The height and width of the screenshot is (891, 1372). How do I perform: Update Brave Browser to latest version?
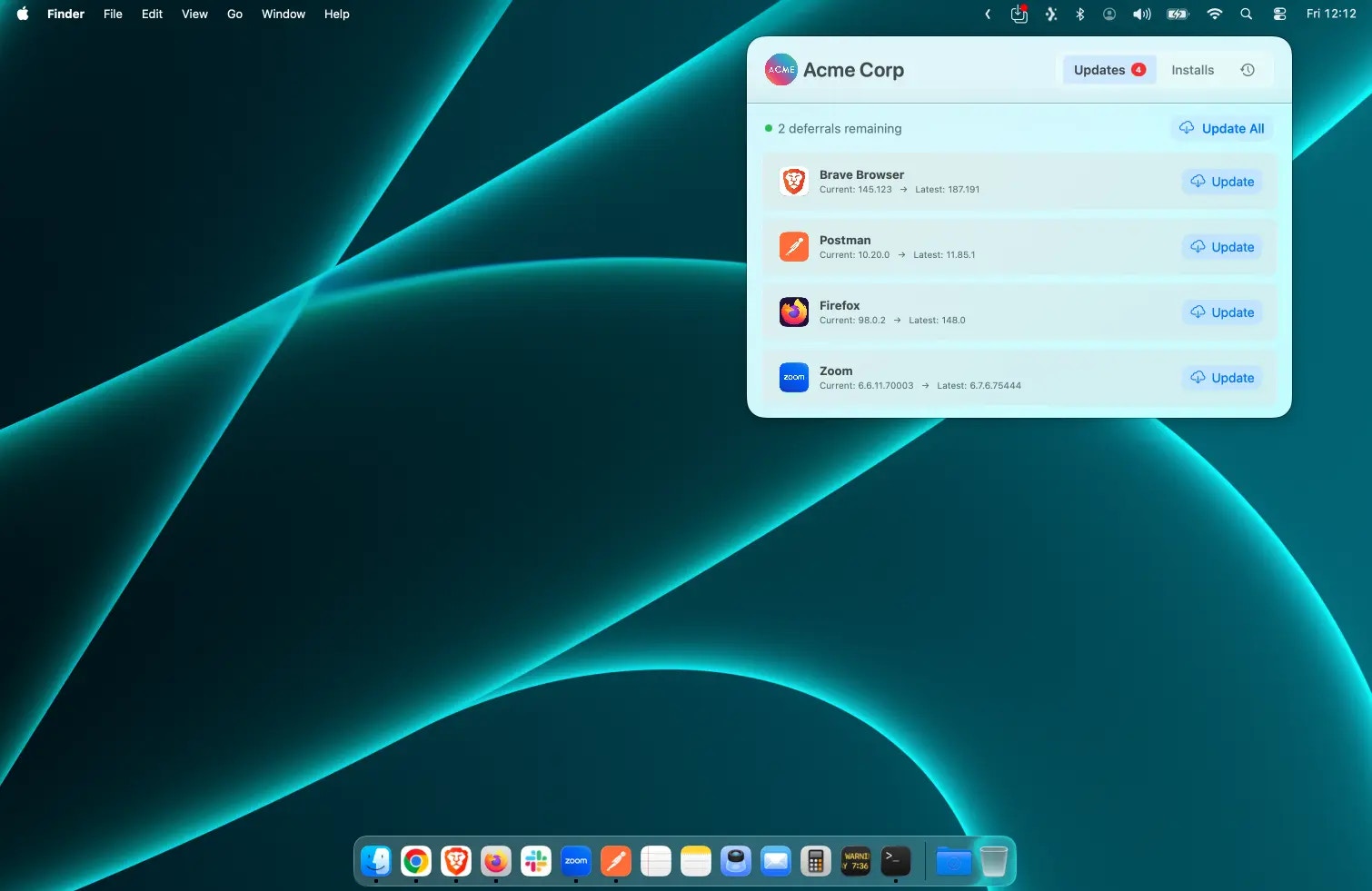click(x=1221, y=181)
